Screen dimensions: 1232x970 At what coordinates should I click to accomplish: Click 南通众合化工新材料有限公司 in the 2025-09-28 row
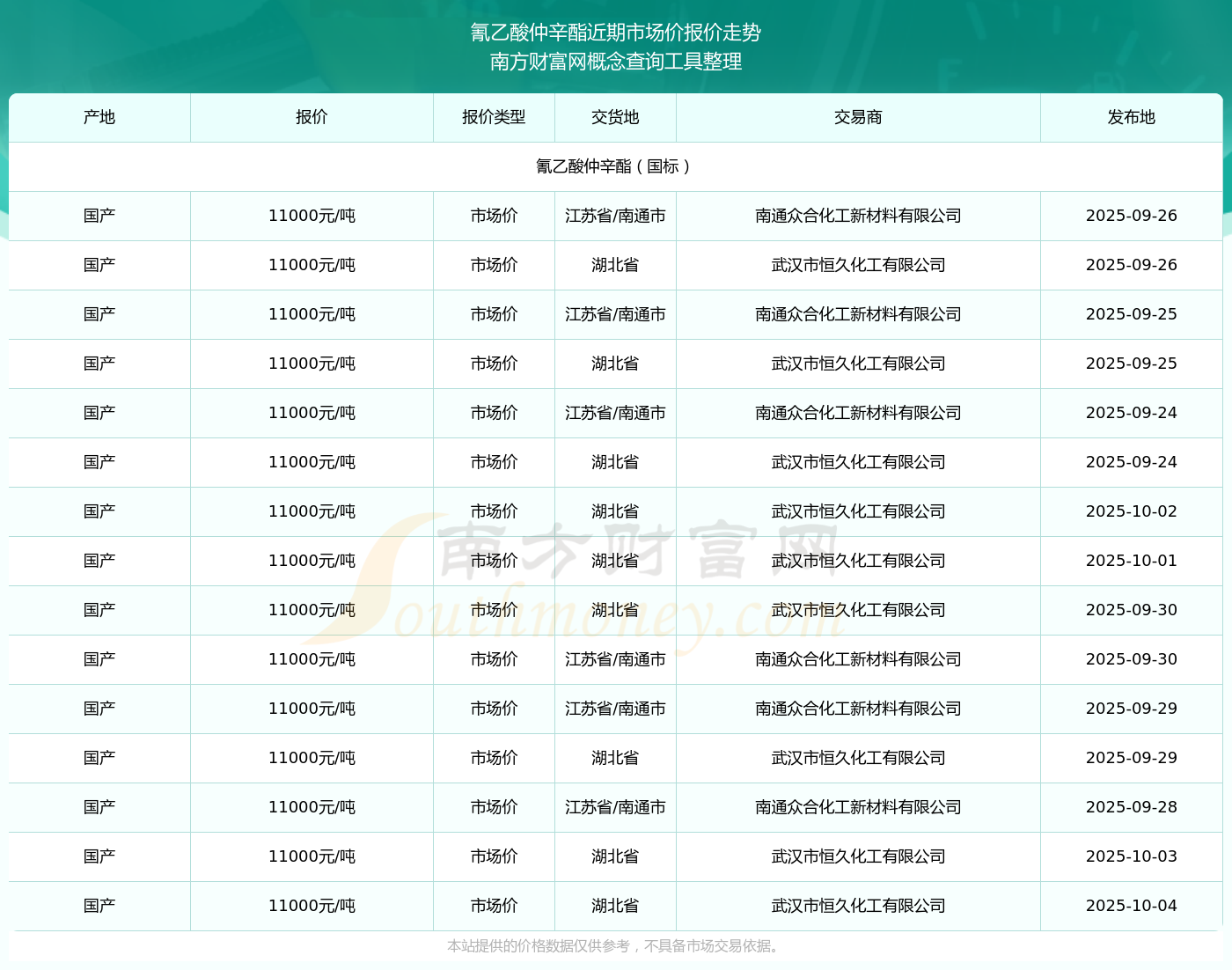pyautogui.click(x=858, y=807)
